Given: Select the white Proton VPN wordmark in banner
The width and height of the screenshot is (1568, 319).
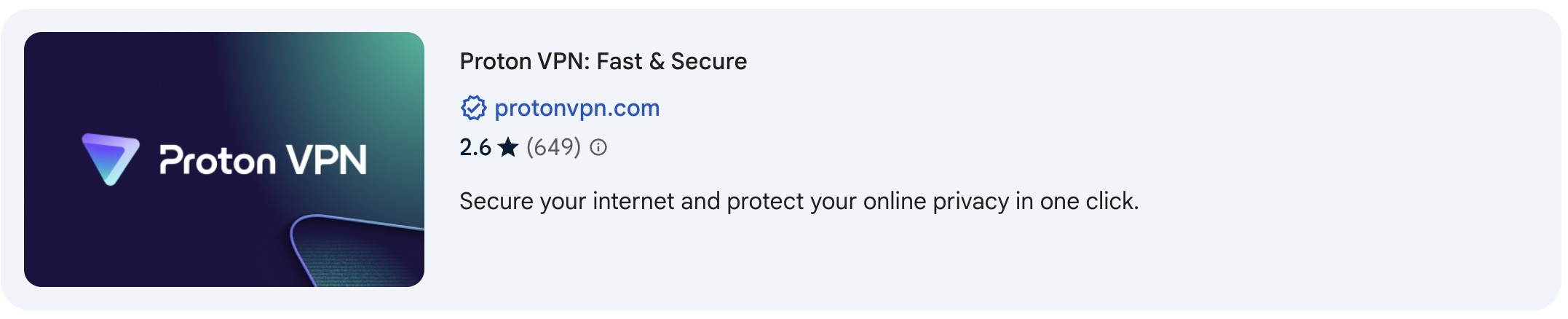Looking at the screenshot, I should 263,160.
